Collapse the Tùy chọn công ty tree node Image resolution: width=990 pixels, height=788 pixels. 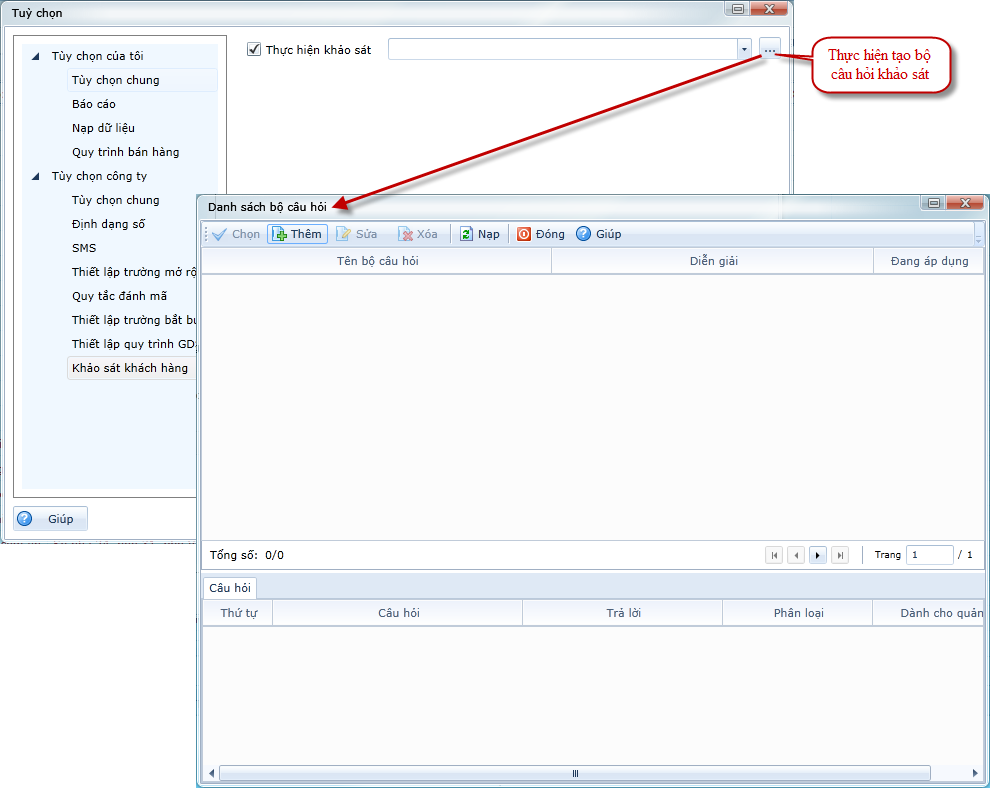tap(37, 177)
